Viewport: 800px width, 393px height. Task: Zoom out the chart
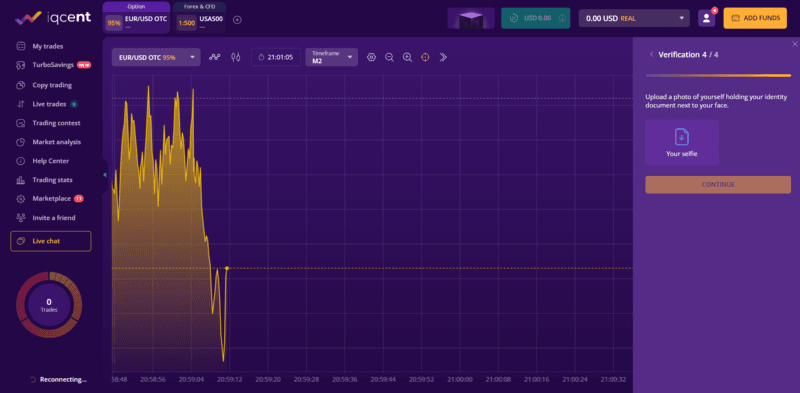389,57
